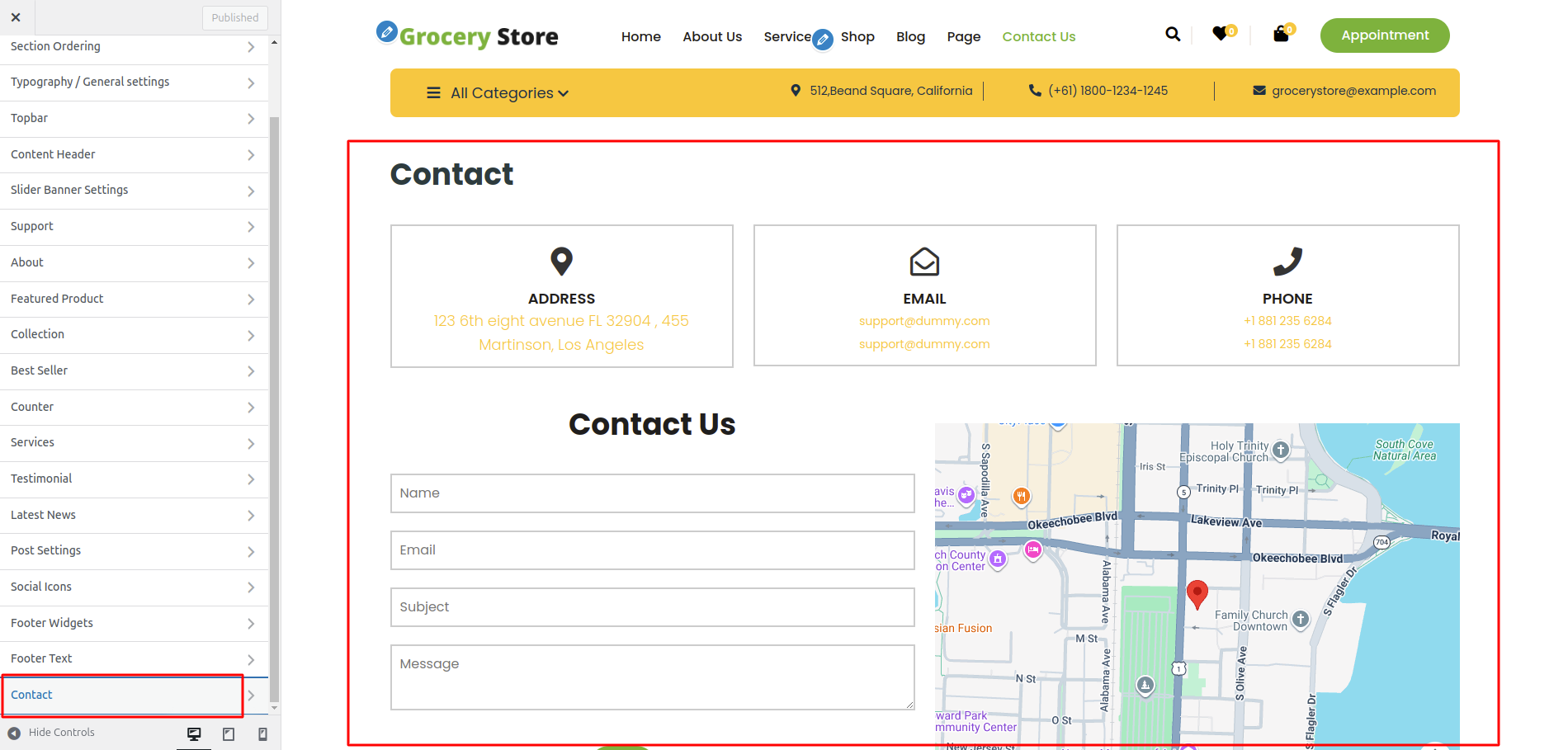Click the logo edit pencil shortcut

(x=386, y=31)
